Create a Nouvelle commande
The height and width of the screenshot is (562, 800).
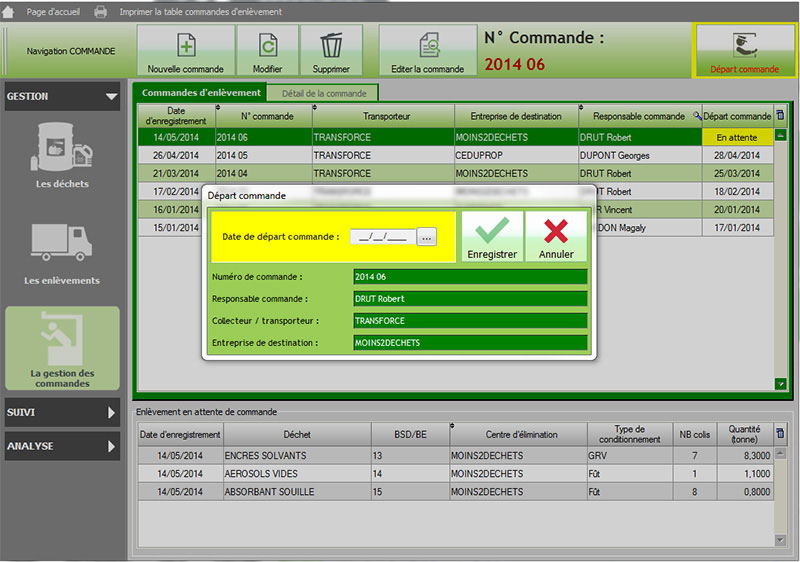186,50
